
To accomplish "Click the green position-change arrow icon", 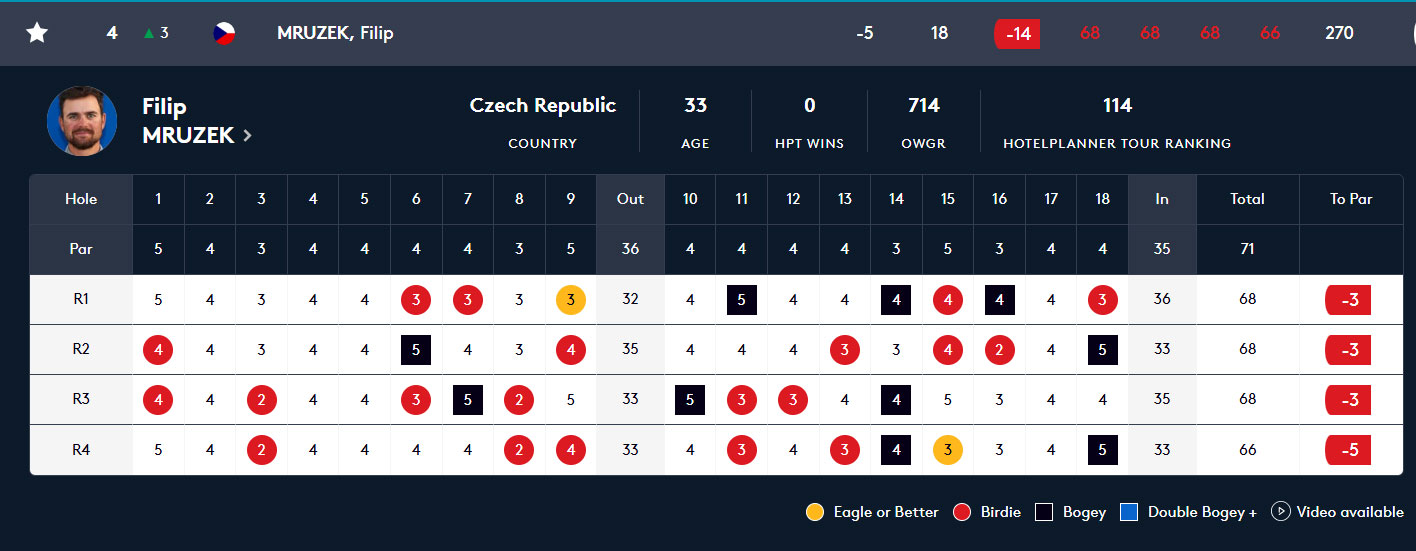I will click(x=149, y=33).
